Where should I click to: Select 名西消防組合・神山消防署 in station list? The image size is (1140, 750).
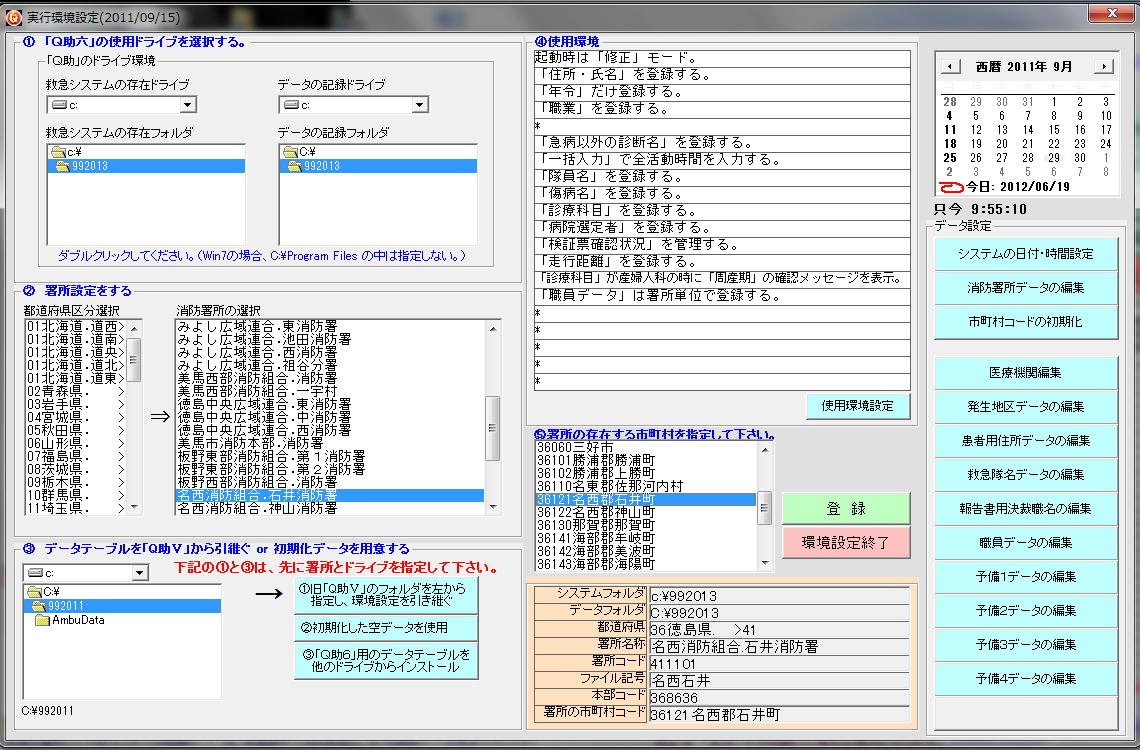[x=257, y=509]
